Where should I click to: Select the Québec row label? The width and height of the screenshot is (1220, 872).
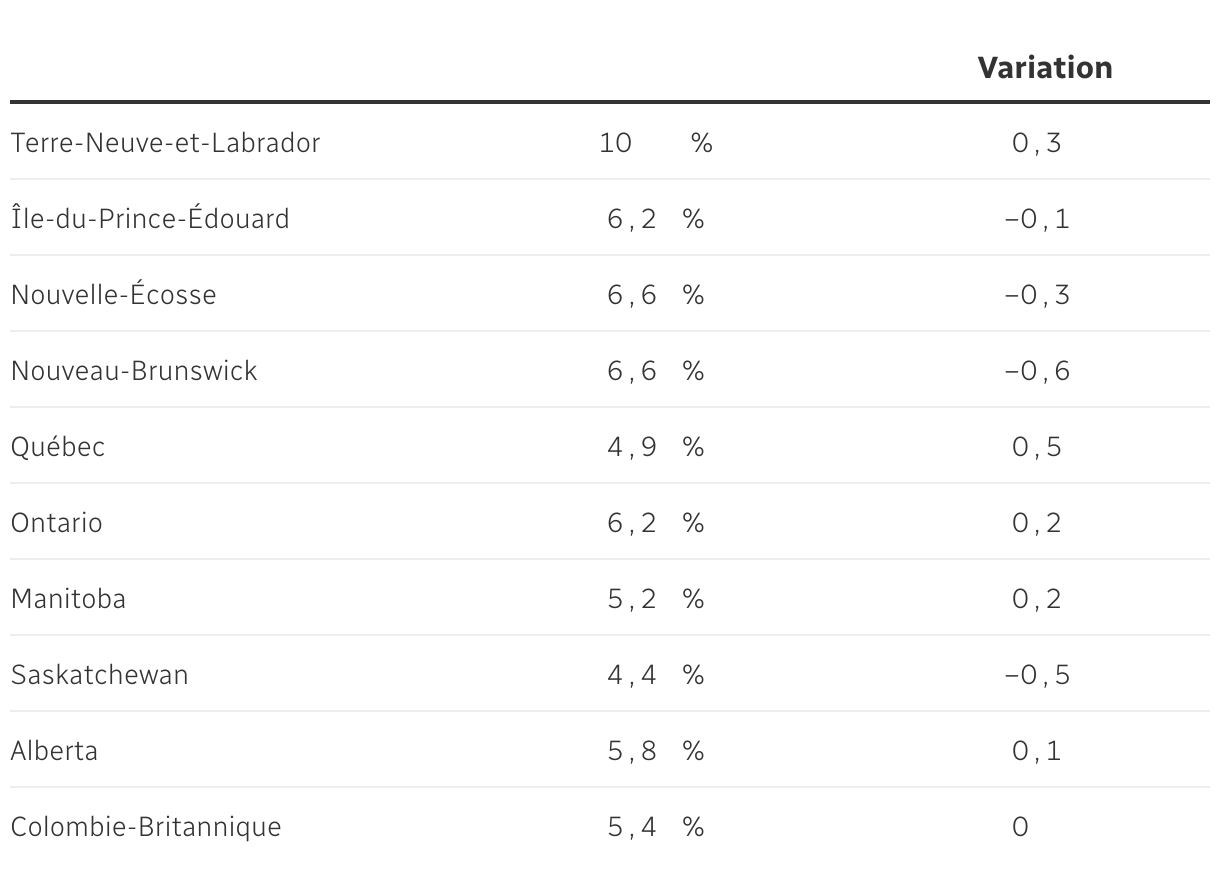pyautogui.click(x=58, y=447)
